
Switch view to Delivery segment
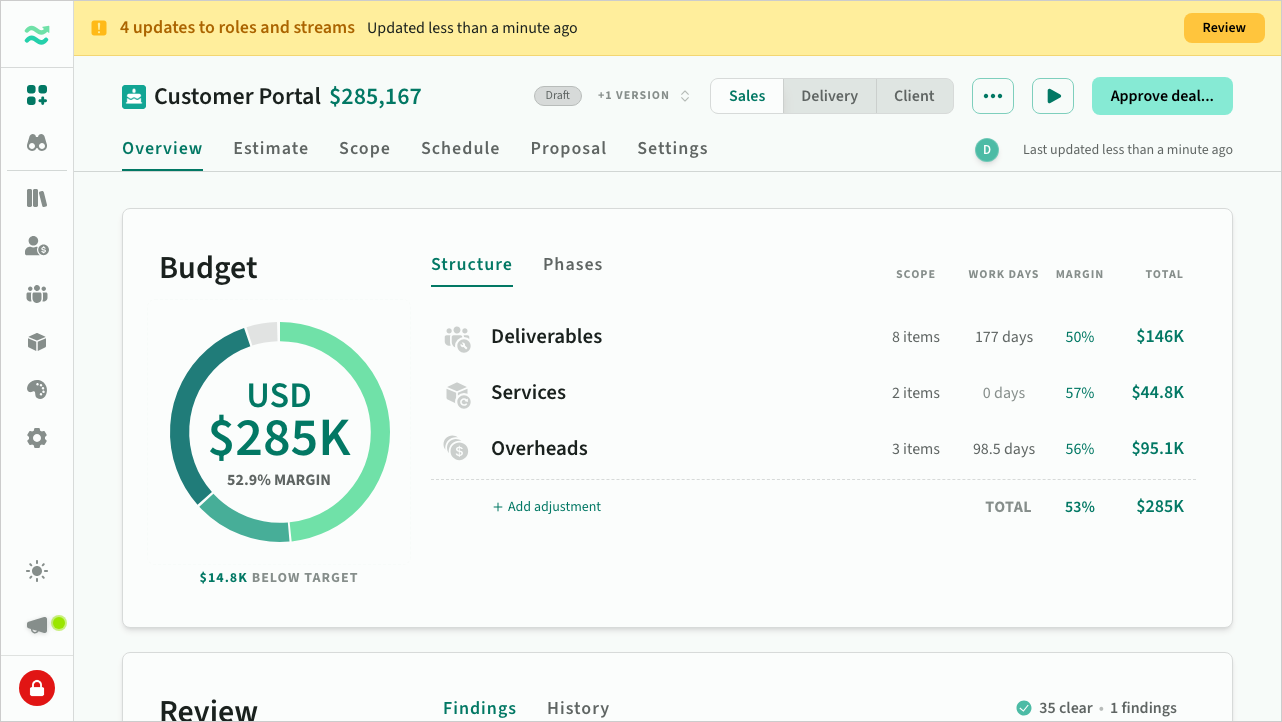(829, 96)
